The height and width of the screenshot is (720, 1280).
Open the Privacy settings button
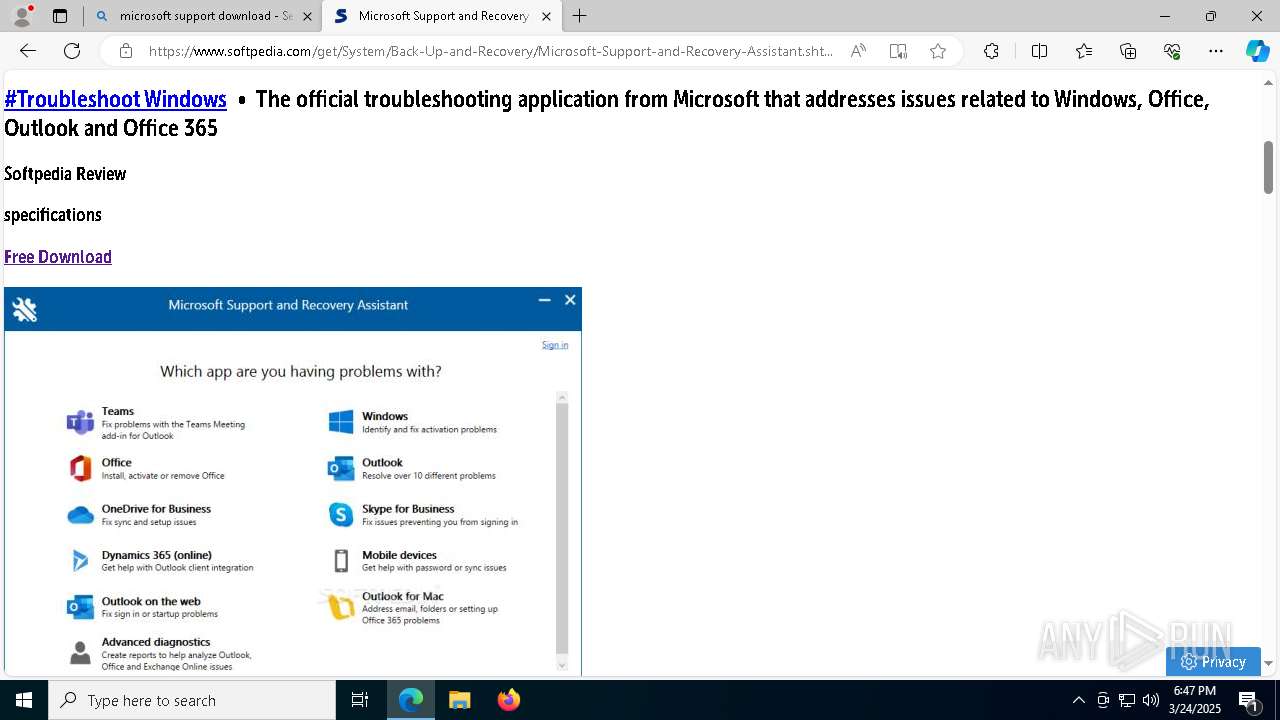pos(1213,662)
